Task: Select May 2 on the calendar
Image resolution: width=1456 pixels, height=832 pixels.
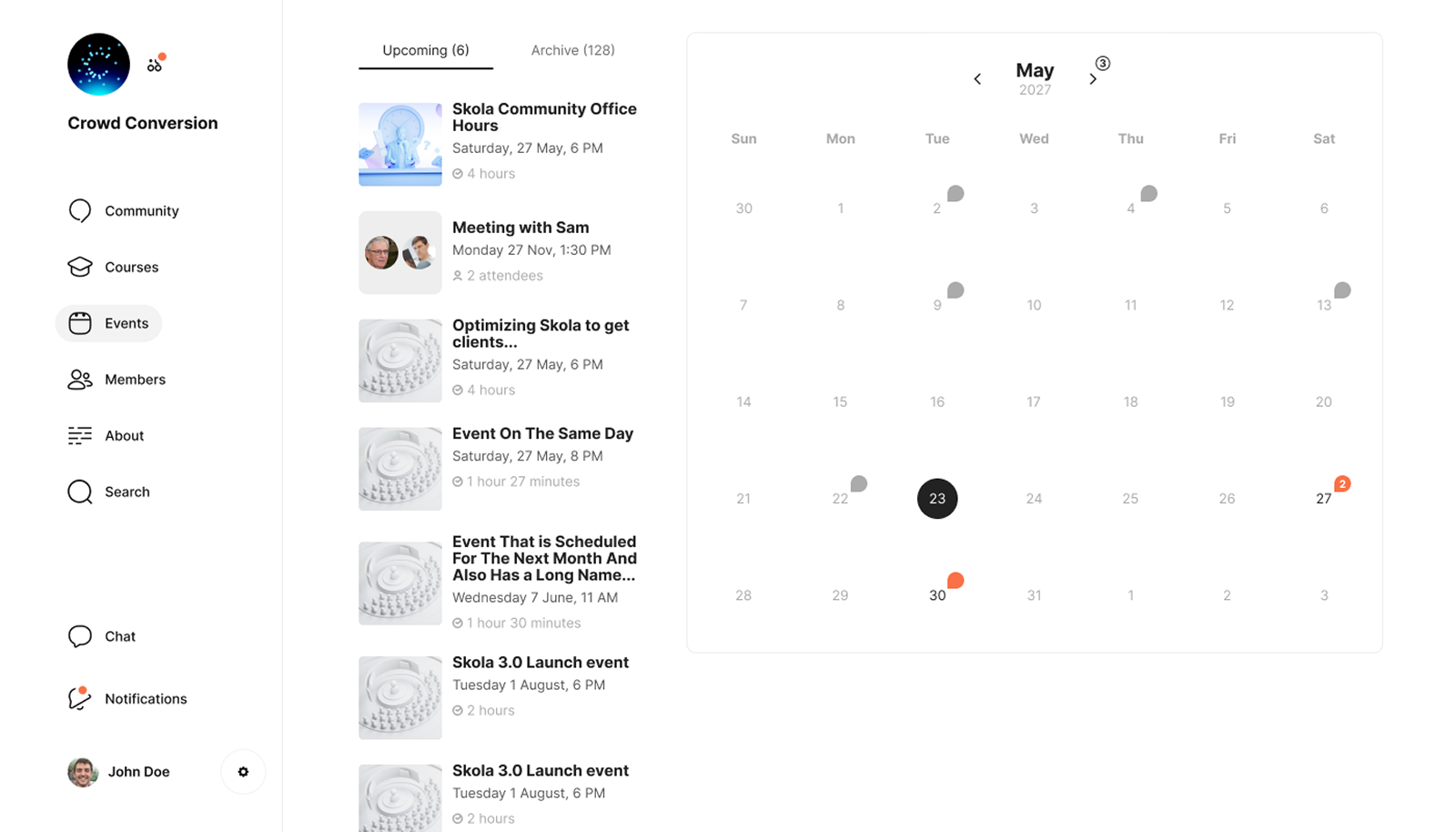Action: click(x=936, y=208)
